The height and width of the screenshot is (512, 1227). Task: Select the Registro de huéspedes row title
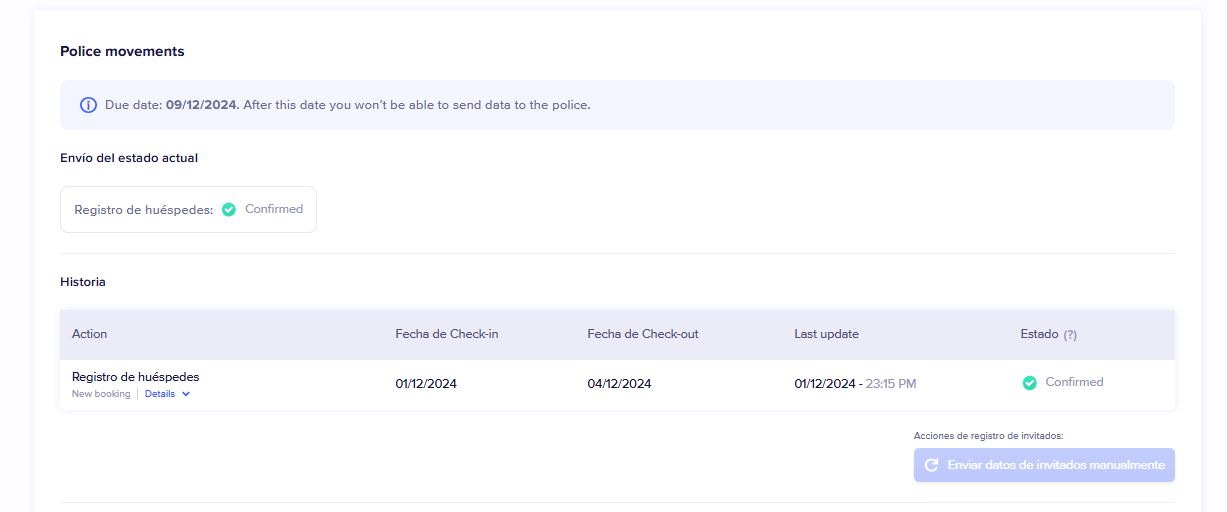click(135, 377)
